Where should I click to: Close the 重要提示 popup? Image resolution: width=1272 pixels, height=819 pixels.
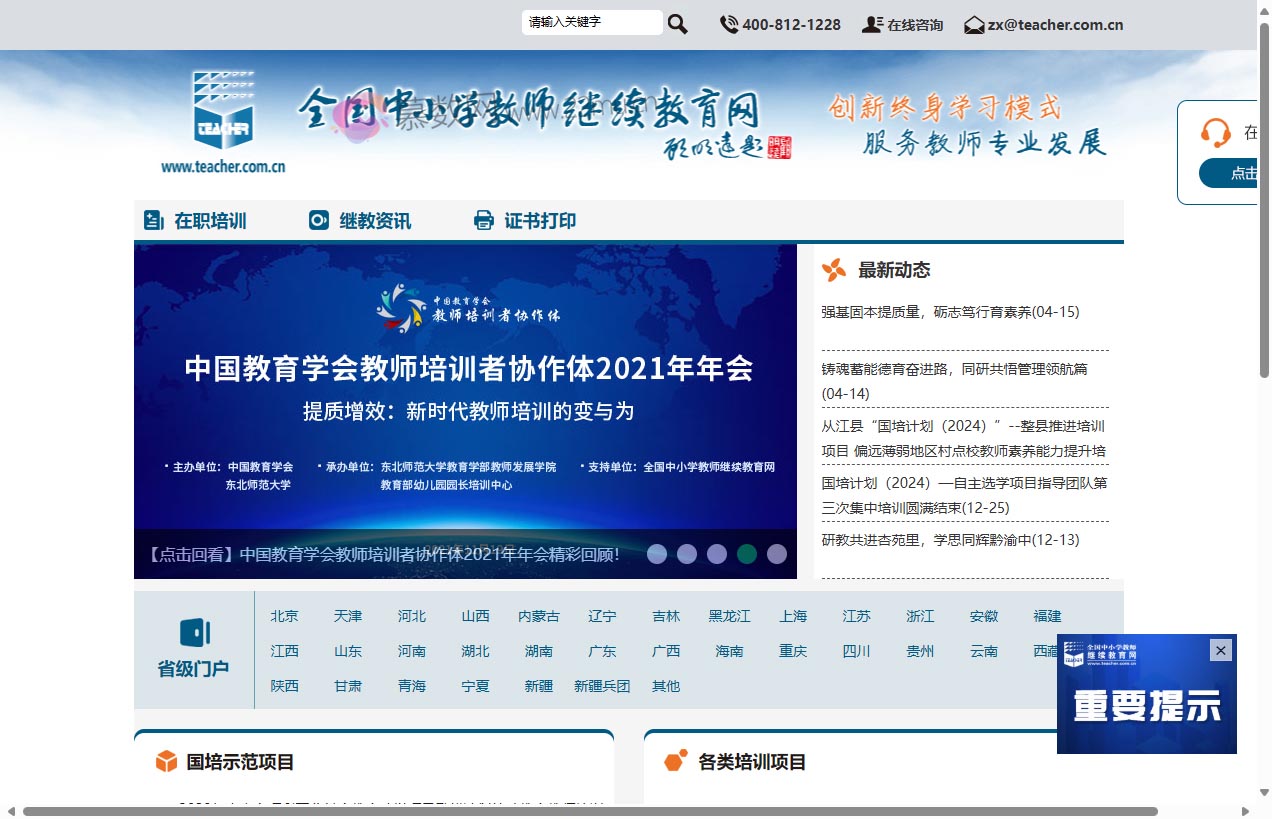(1221, 650)
